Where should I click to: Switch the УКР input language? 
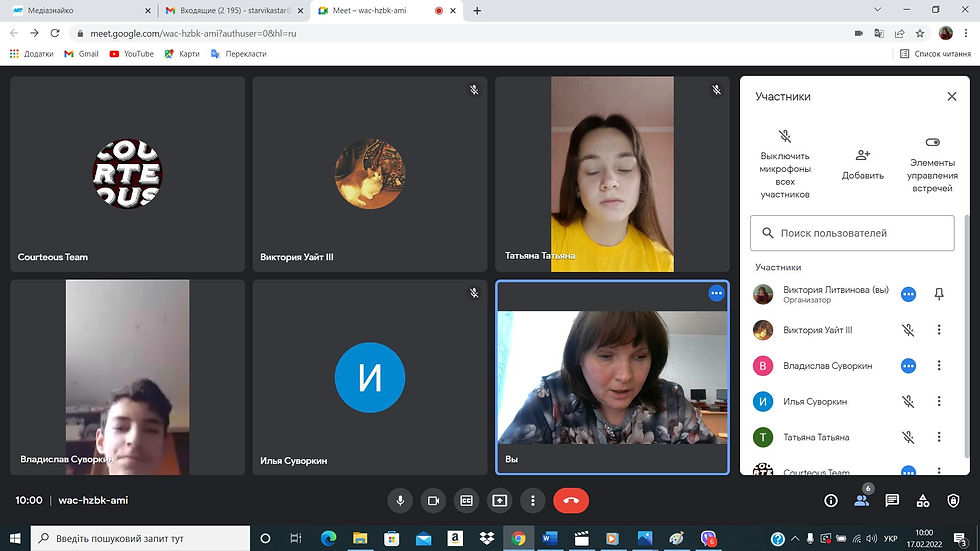click(891, 539)
